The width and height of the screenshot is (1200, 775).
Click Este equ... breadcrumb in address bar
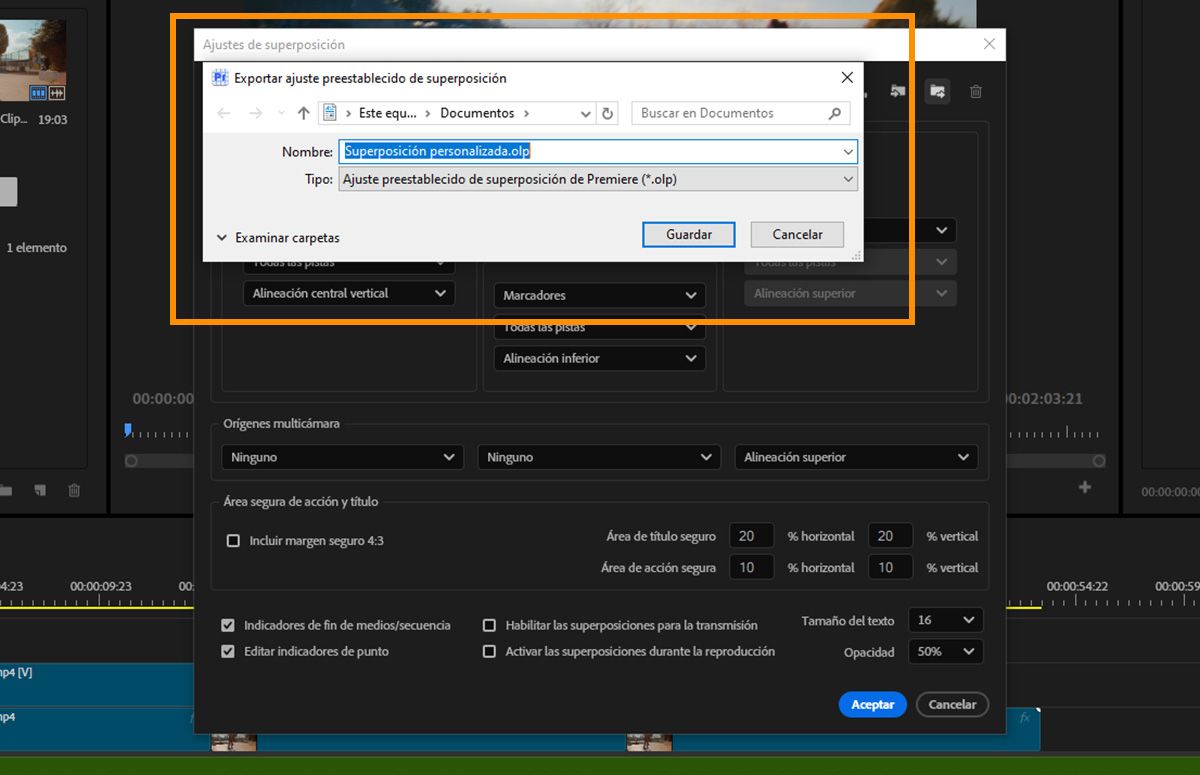point(387,113)
